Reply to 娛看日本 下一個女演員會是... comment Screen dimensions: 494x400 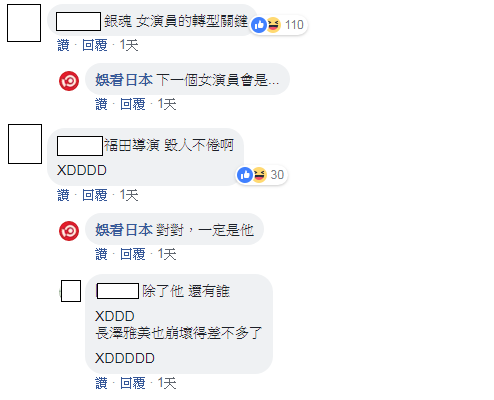pos(133,104)
